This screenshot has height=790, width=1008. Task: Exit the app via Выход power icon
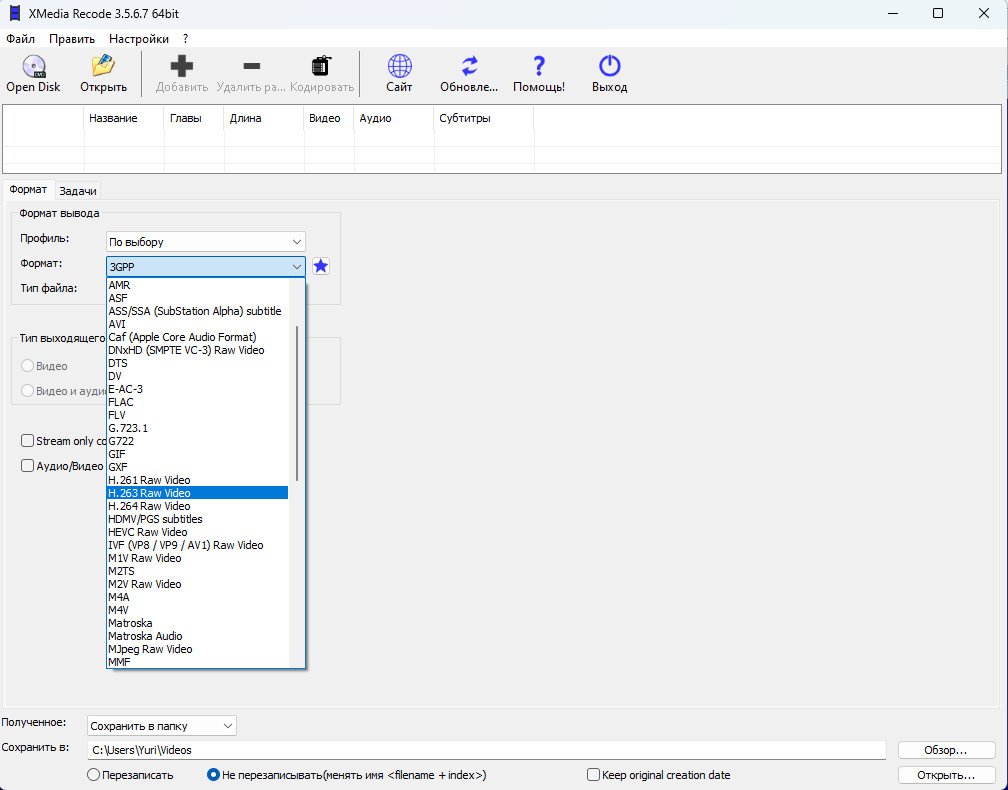609,66
